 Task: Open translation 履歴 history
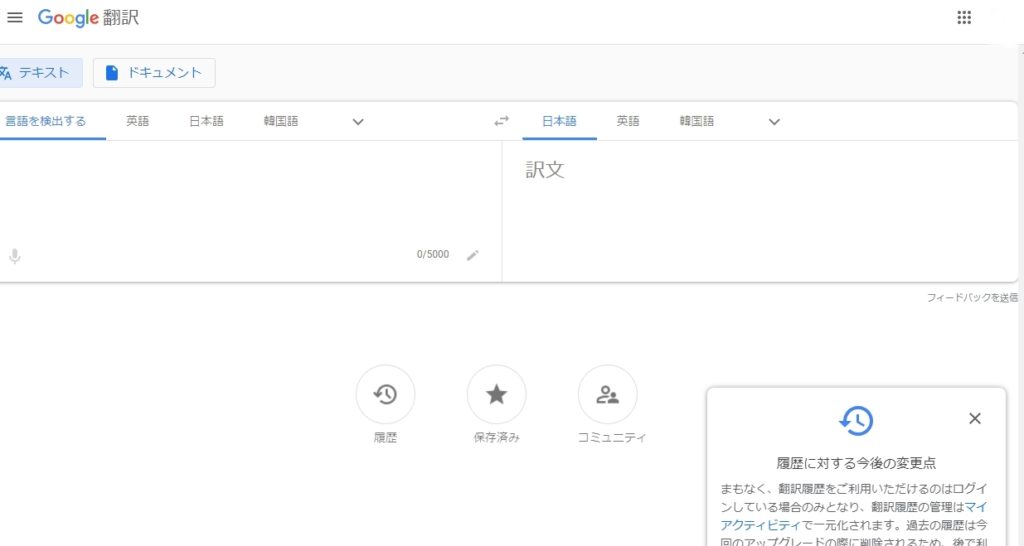(x=385, y=394)
